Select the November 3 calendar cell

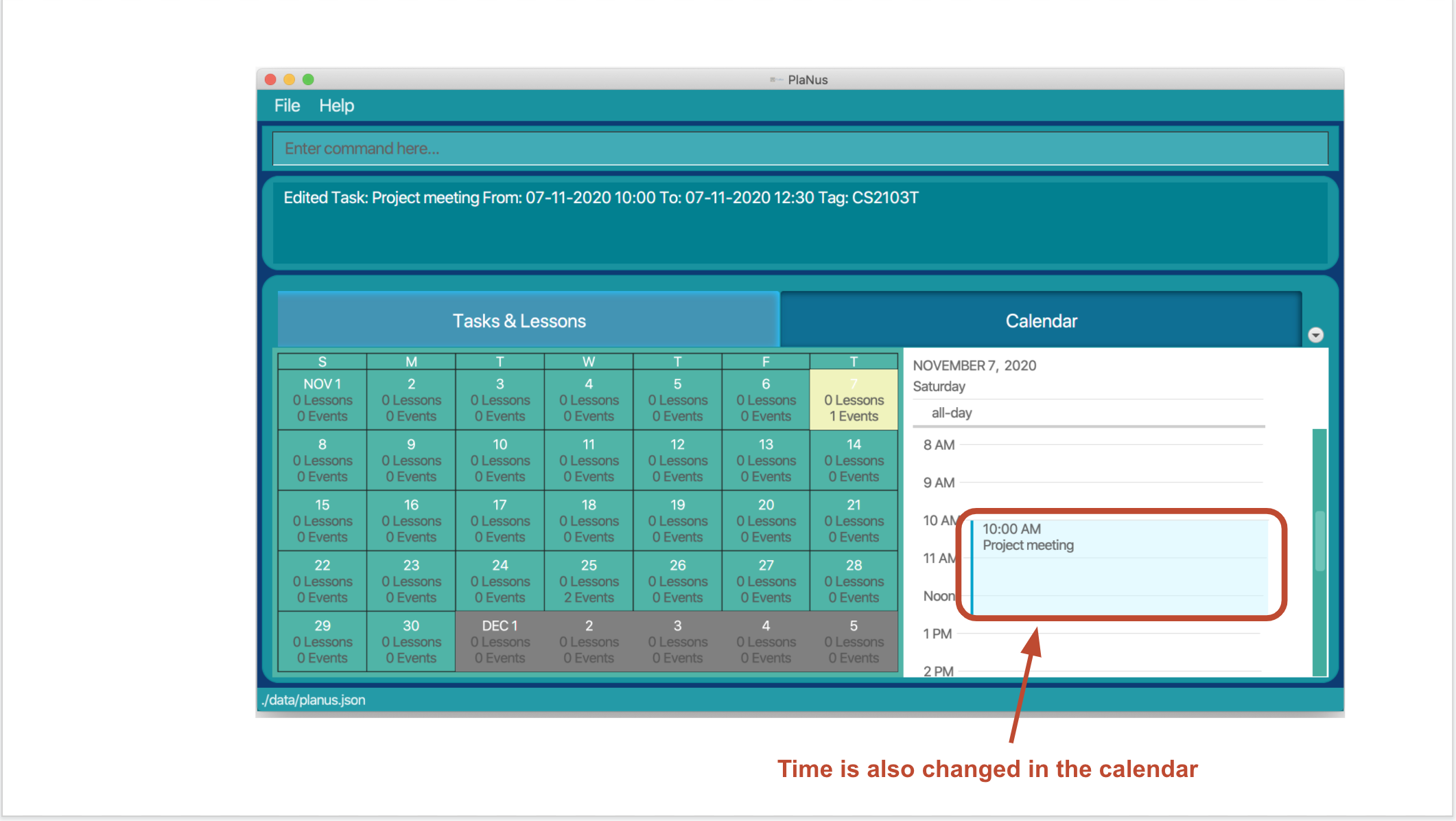tap(500, 400)
